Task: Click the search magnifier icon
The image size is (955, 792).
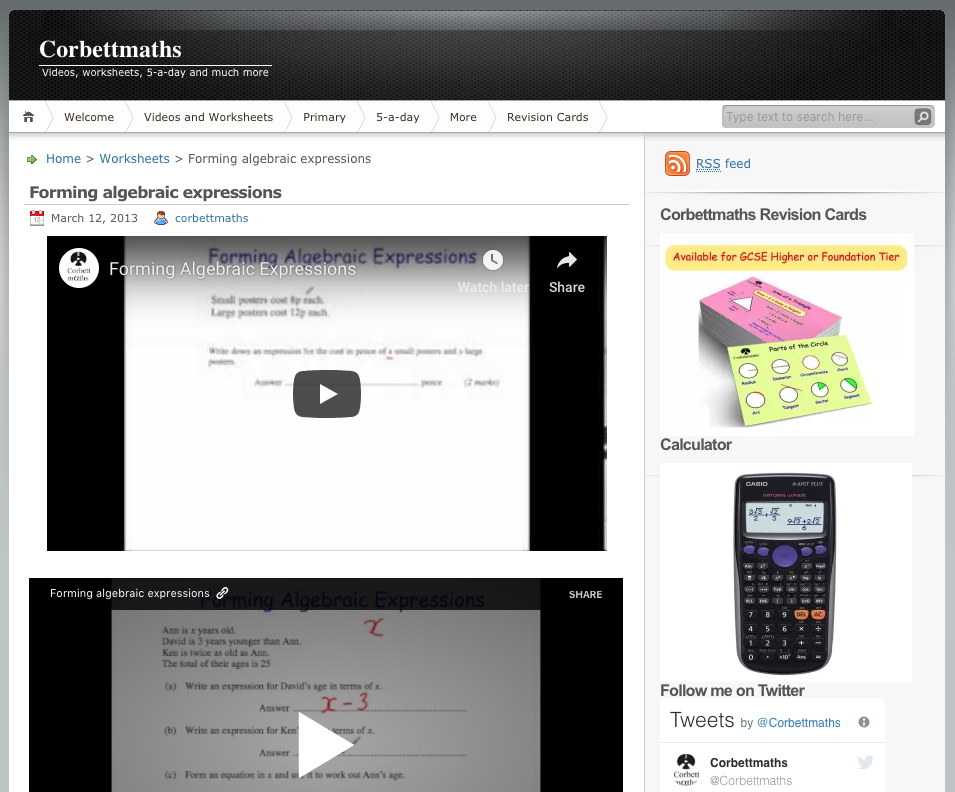Action: (922, 117)
